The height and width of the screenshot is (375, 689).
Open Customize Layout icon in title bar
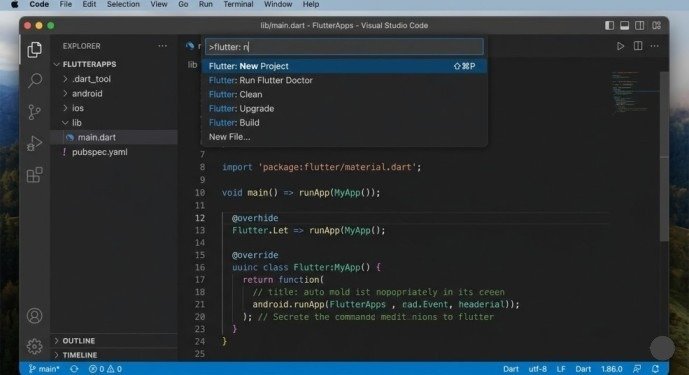pos(656,25)
